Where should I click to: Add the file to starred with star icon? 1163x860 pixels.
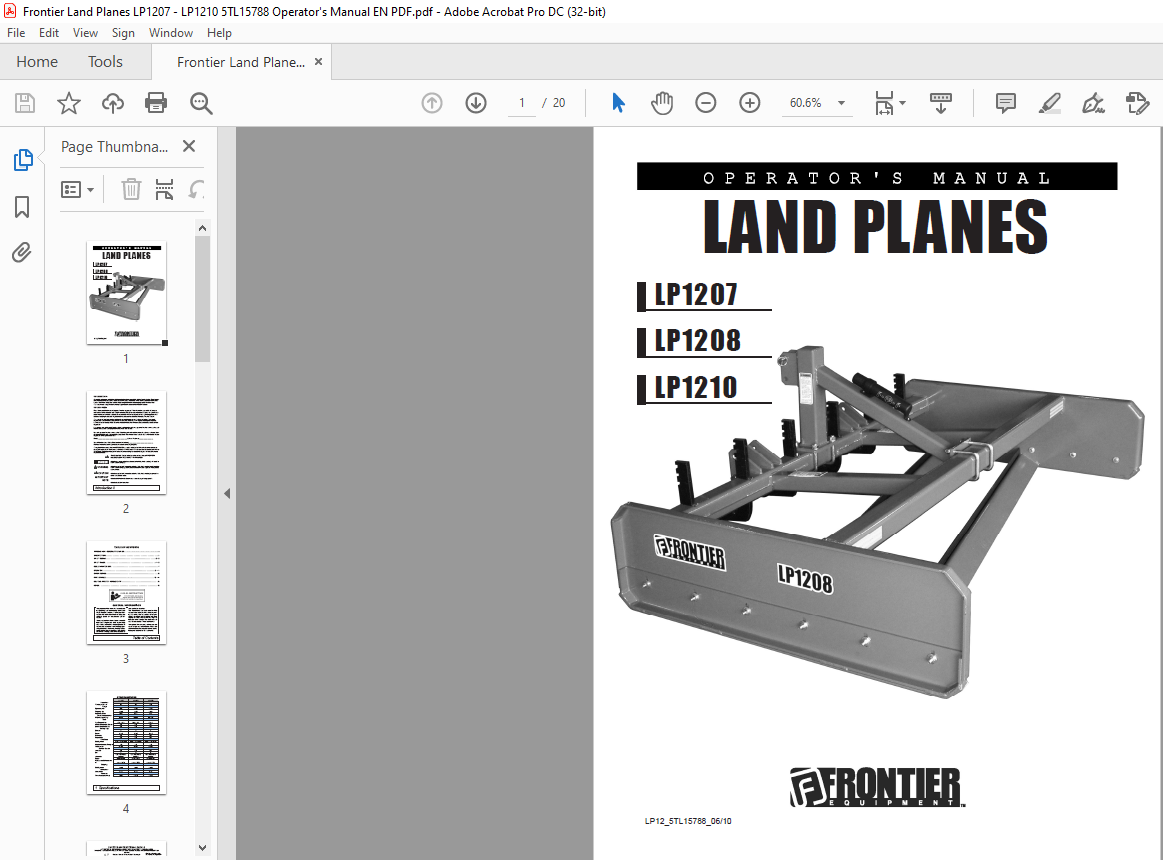(x=69, y=103)
